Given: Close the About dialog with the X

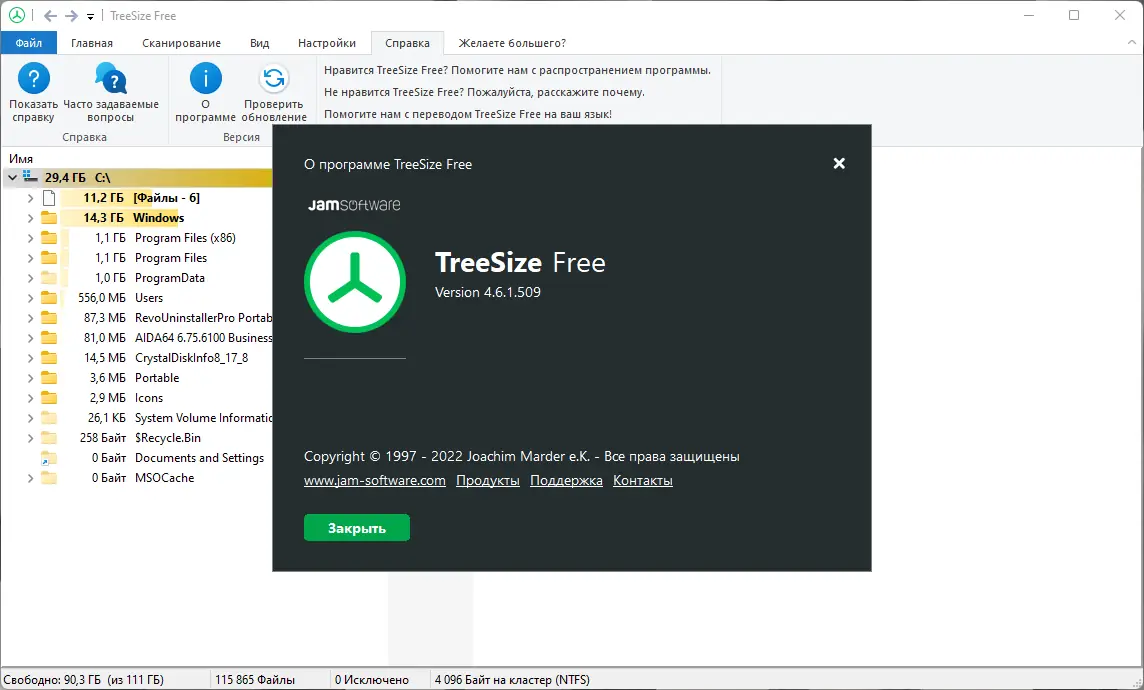Looking at the screenshot, I should (x=839, y=163).
